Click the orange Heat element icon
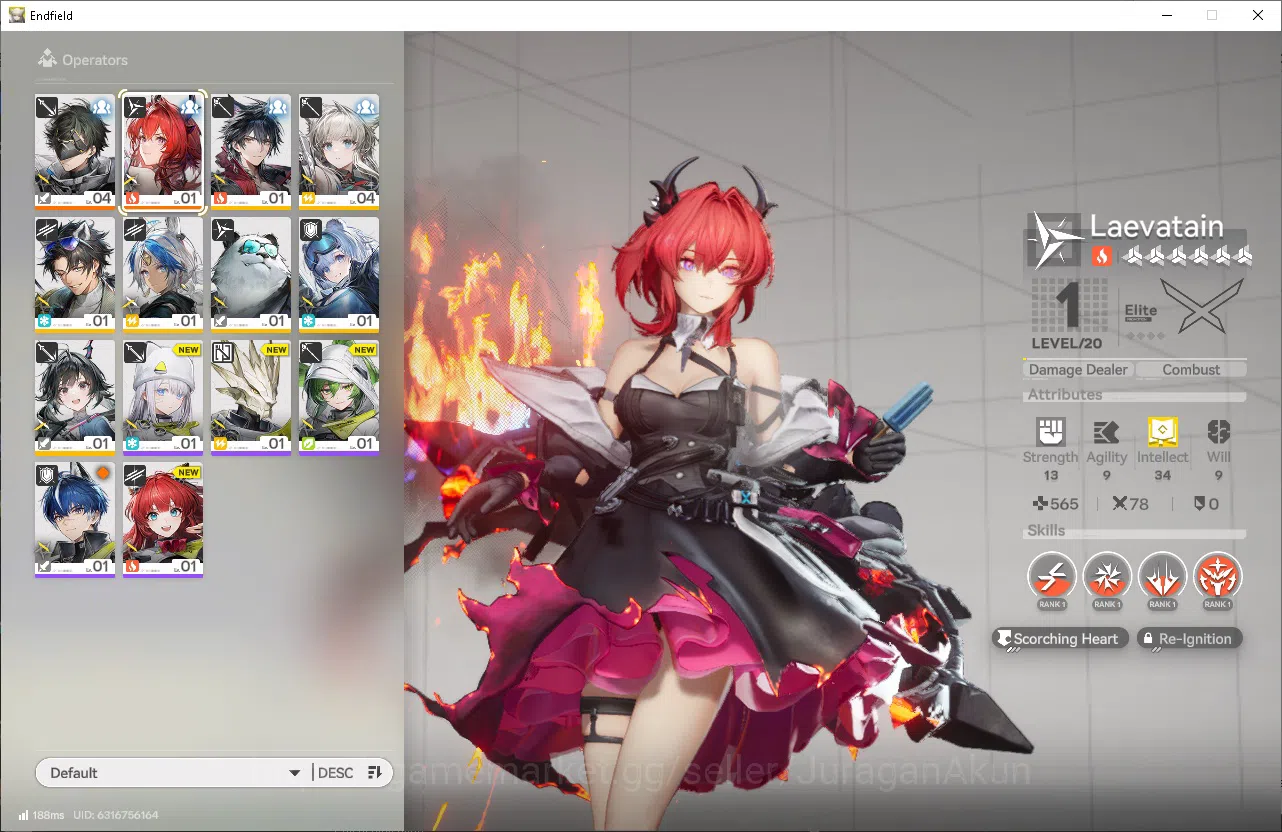This screenshot has width=1282, height=832. pos(1101,256)
